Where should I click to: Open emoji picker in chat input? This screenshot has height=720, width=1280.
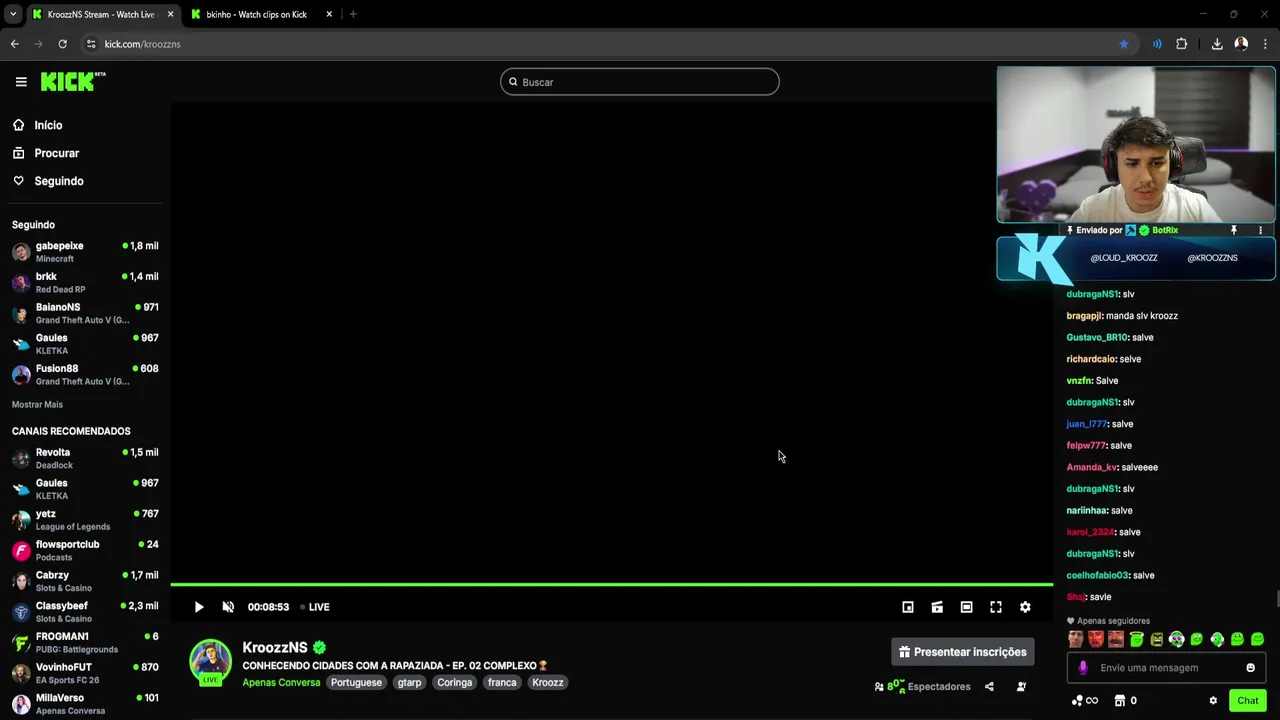tap(1250, 668)
